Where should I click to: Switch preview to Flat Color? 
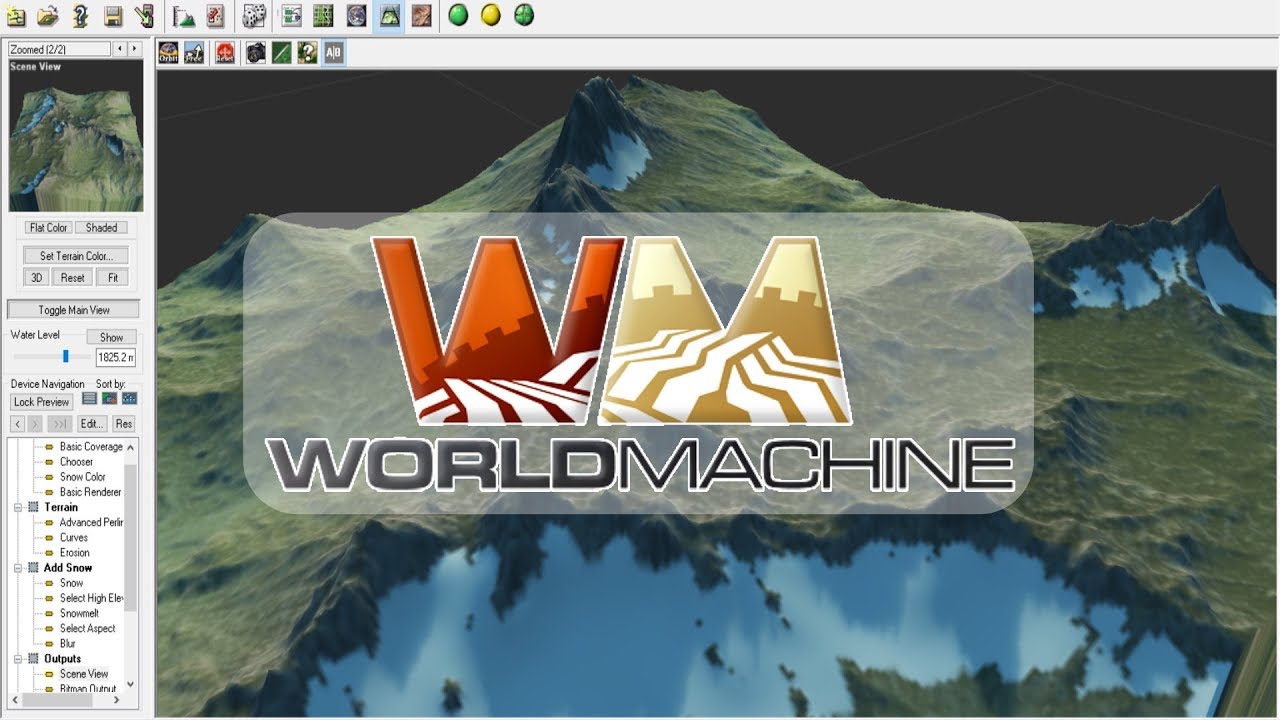click(49, 228)
